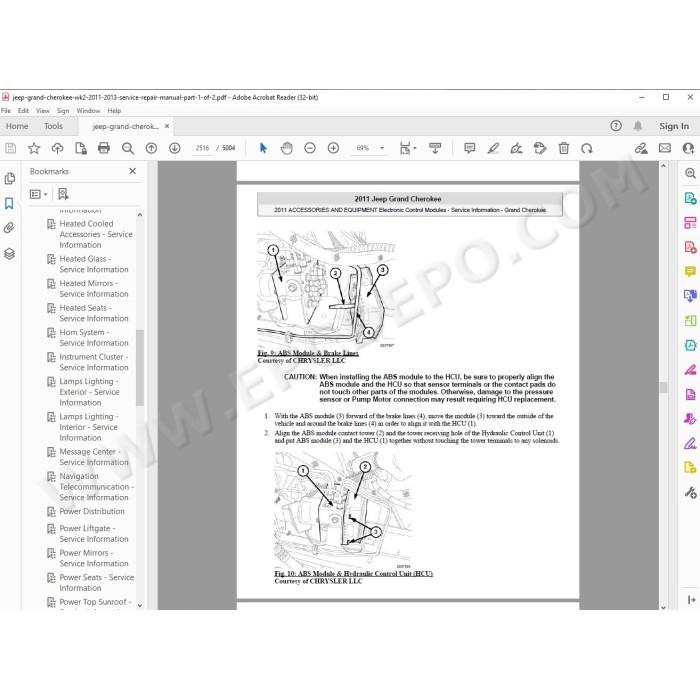This screenshot has height=700, width=700.
Task: Open the Power Mirrors bookmark
Action: 93,558
